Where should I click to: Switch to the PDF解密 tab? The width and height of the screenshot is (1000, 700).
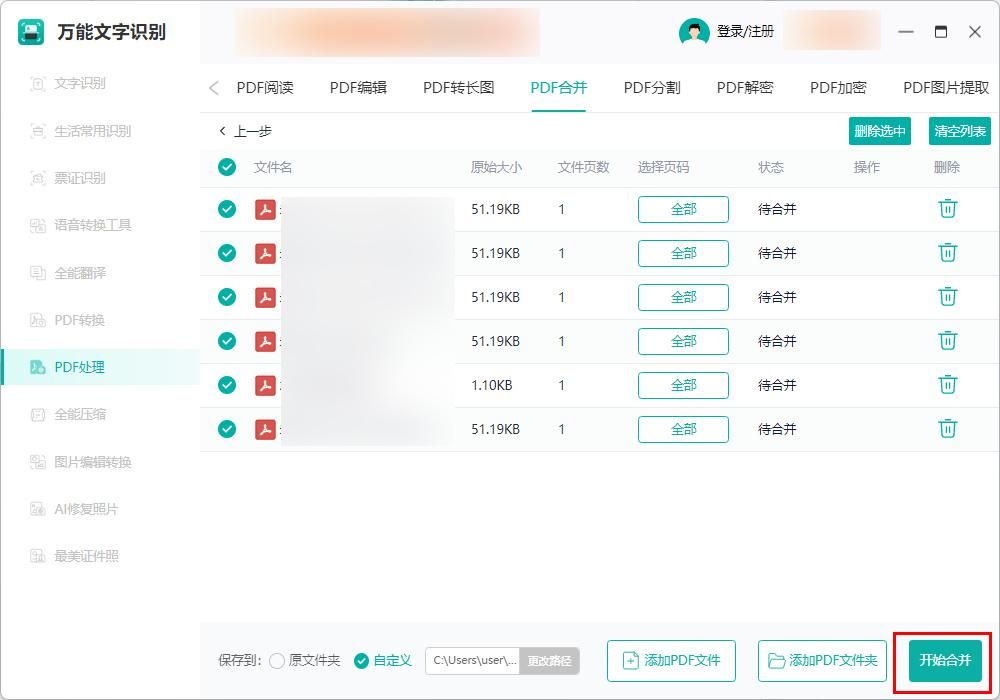coord(745,87)
